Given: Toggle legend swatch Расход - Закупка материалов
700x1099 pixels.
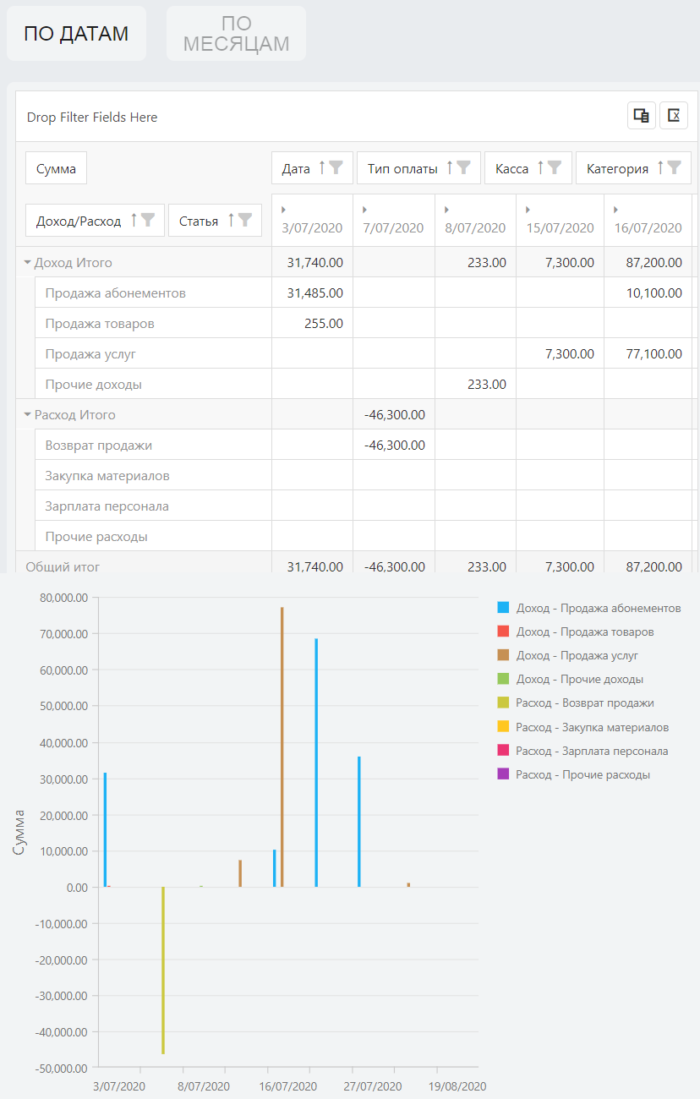Looking at the screenshot, I should coord(503,727).
